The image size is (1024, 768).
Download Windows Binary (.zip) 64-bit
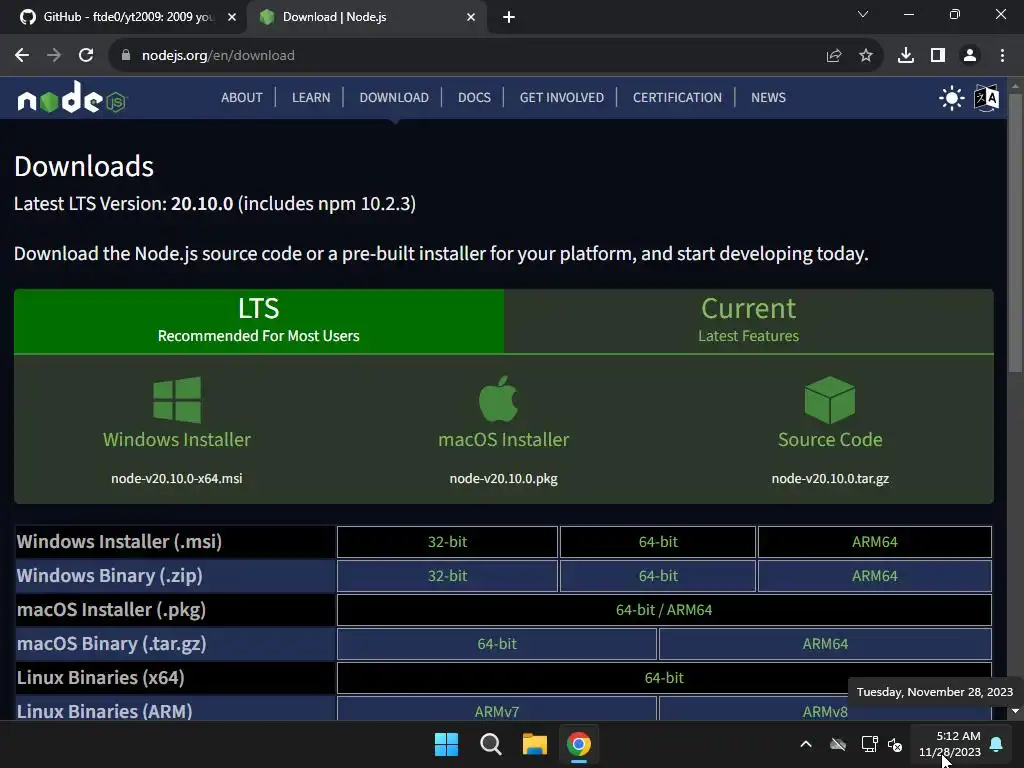point(658,575)
